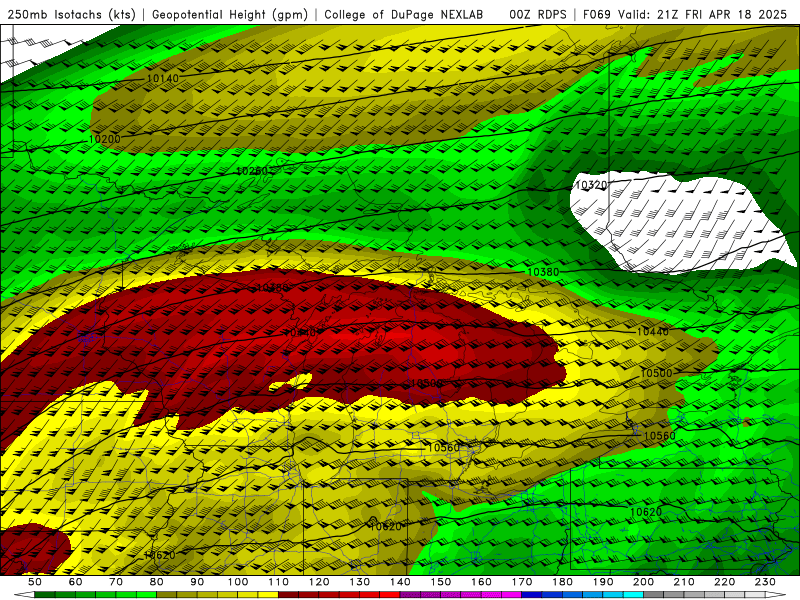
Task: Click the 180 knot color scale label
Action: (562, 582)
